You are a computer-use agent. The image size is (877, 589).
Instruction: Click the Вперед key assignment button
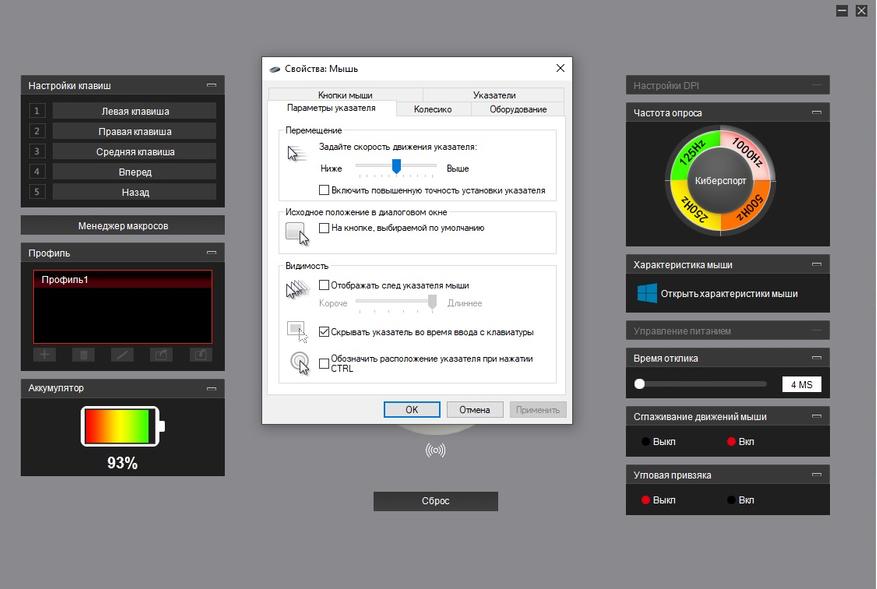pyautogui.click(x=134, y=172)
